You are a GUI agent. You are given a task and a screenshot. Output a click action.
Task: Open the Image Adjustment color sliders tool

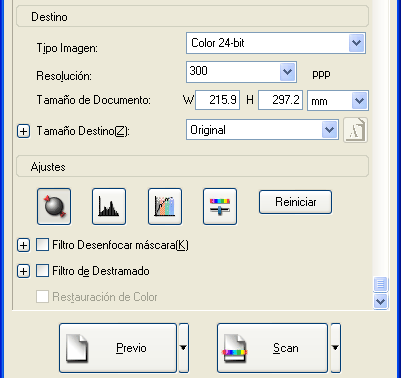tap(220, 206)
